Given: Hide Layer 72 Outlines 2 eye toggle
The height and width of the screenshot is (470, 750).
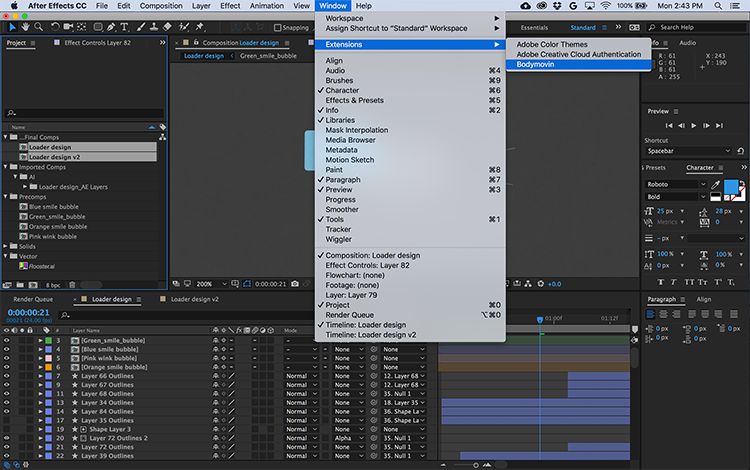Looking at the screenshot, I should point(7,438).
